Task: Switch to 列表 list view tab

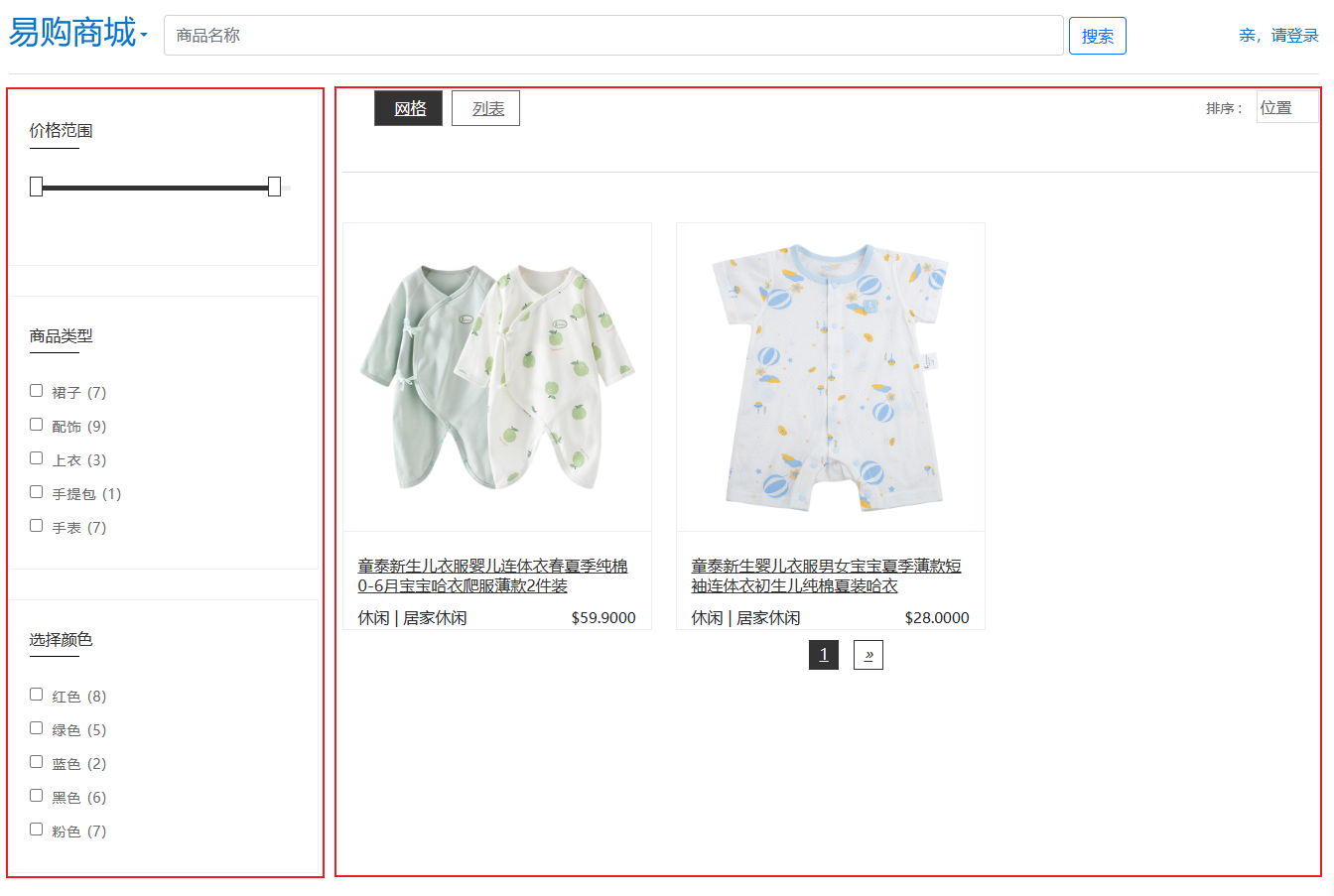Action: pos(485,108)
